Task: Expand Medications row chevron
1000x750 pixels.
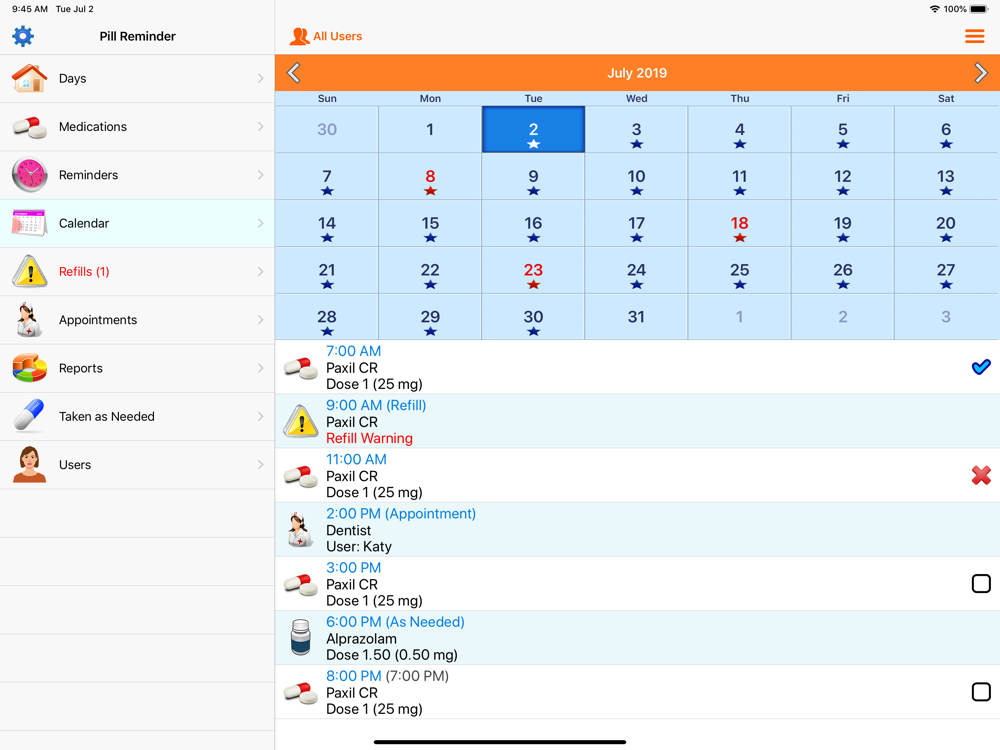Action: (x=260, y=127)
